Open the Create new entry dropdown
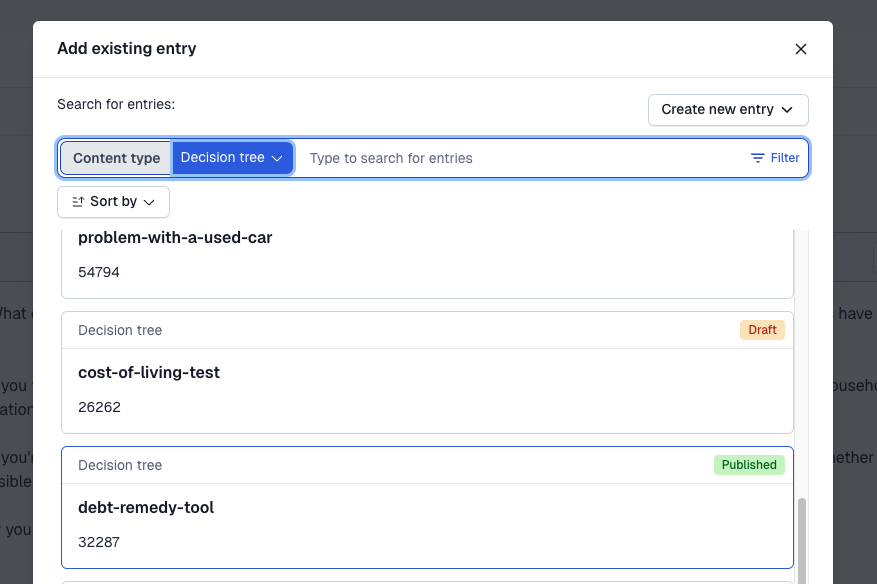The image size is (877, 584). click(727, 110)
